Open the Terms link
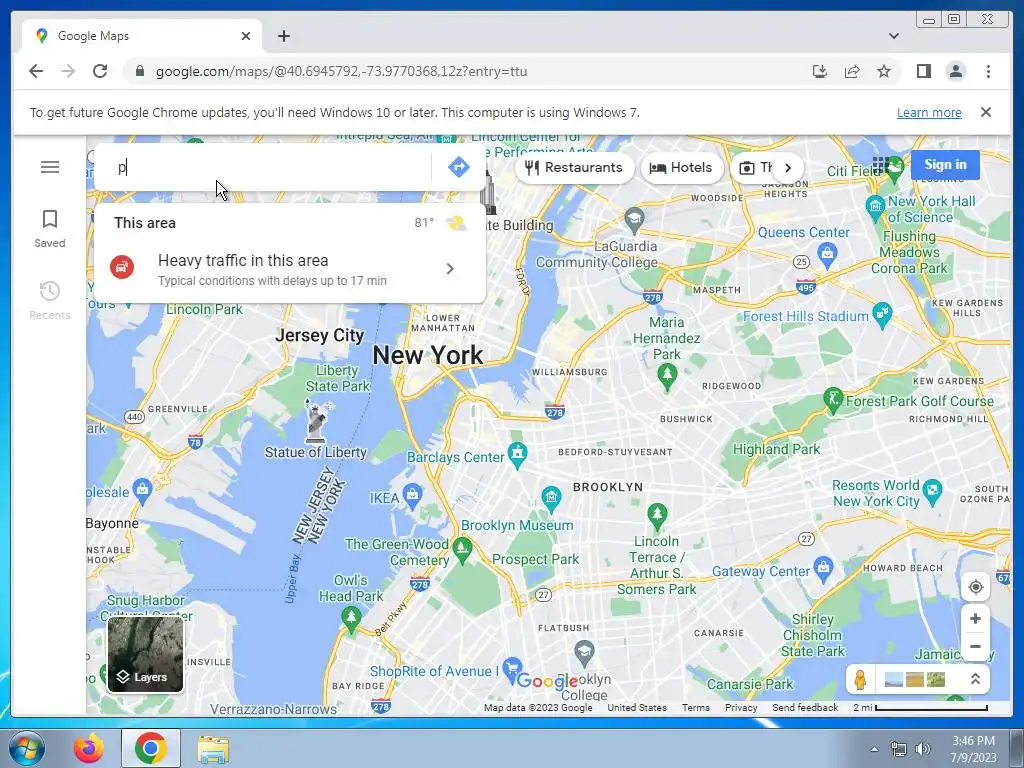The image size is (1024, 768). point(696,707)
